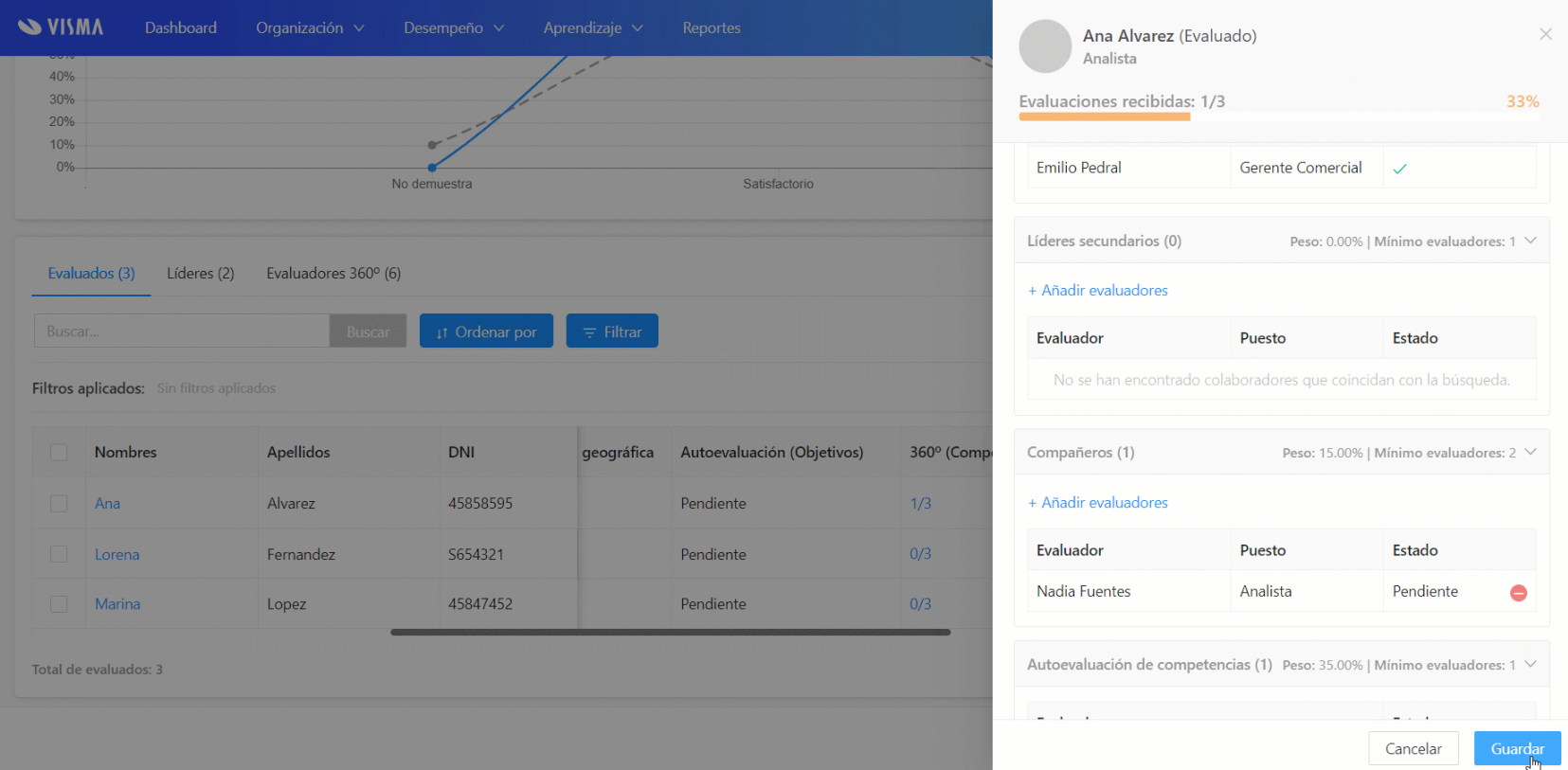
Task: Click the Apellidos column header
Action: click(x=298, y=453)
